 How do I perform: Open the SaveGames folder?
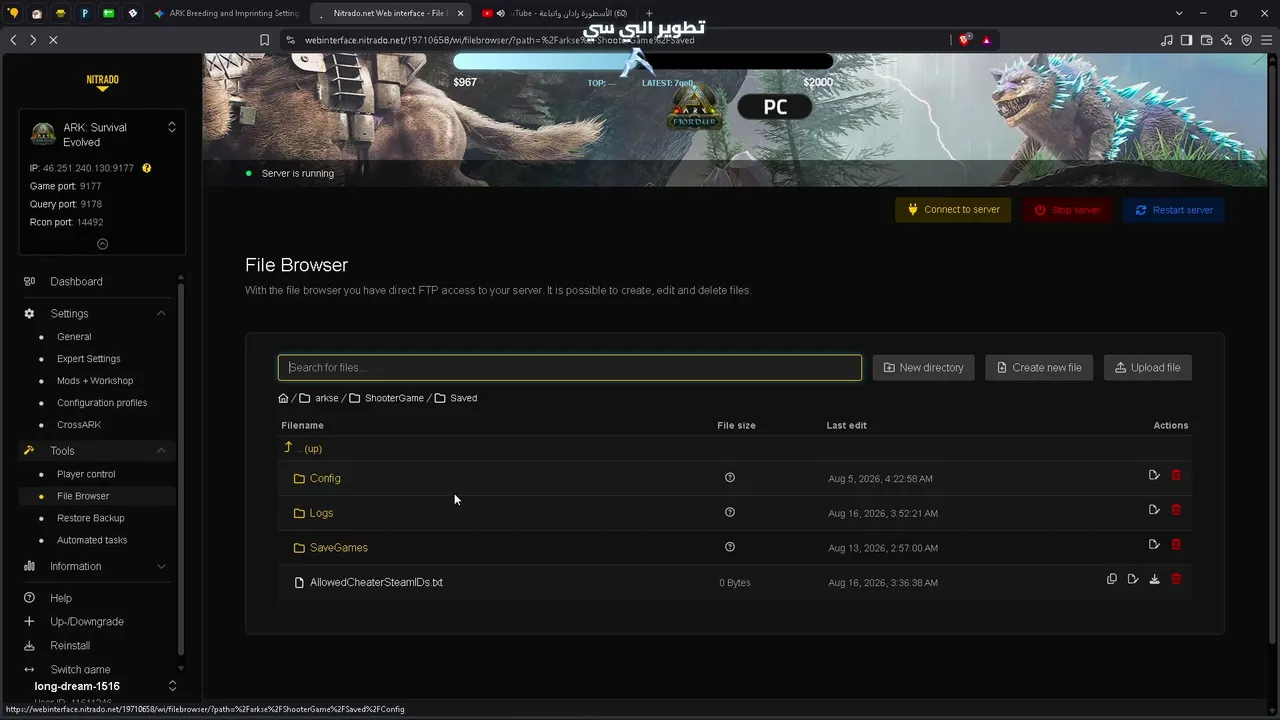[339, 548]
